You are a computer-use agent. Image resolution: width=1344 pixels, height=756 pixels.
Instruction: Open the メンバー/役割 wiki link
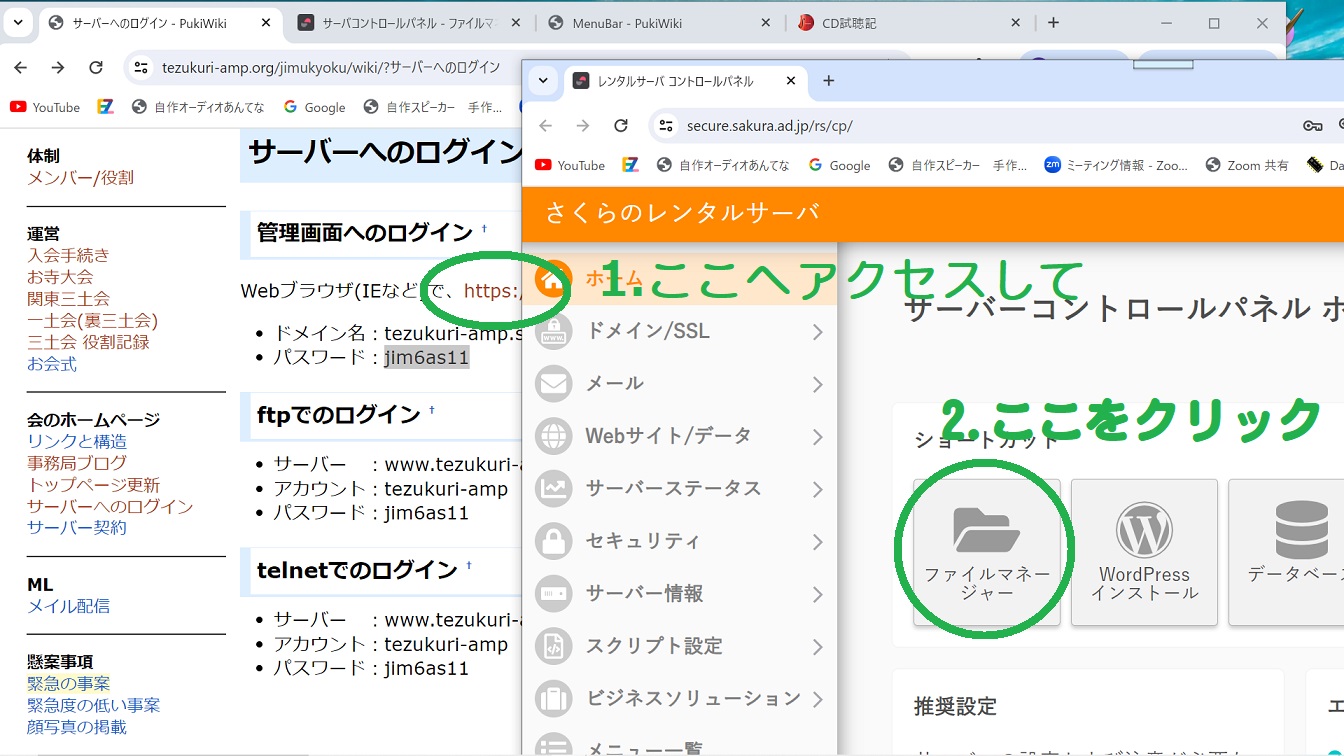point(80,178)
